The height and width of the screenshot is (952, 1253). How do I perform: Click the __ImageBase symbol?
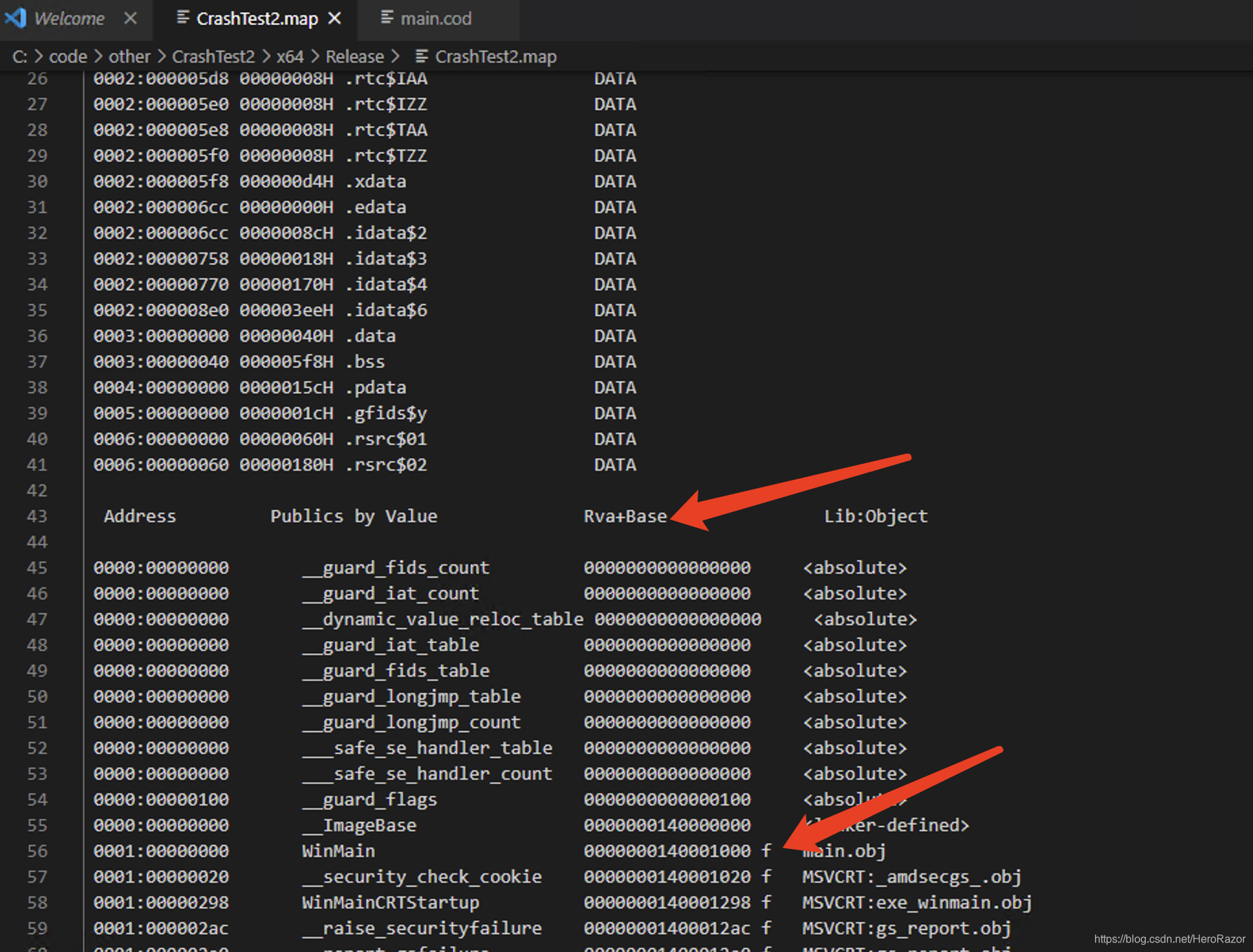pyautogui.click(x=359, y=825)
